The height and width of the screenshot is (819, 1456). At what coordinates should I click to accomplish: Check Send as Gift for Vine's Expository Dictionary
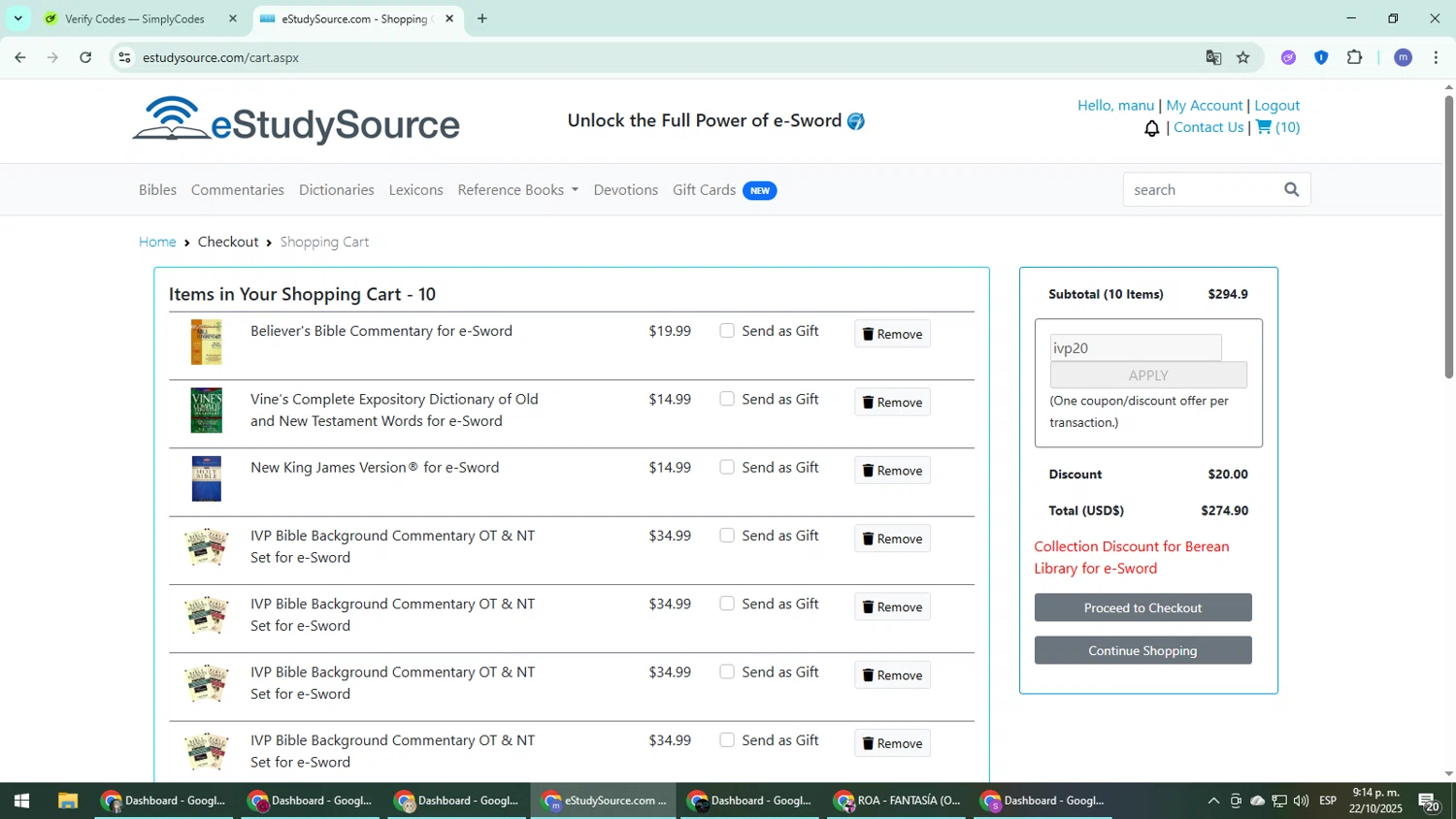click(726, 399)
